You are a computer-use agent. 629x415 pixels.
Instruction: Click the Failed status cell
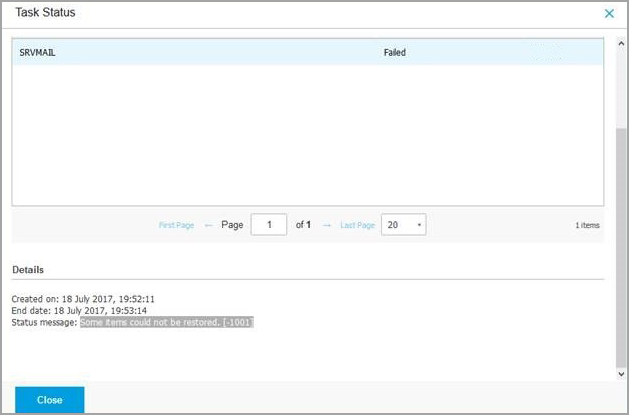point(394,52)
